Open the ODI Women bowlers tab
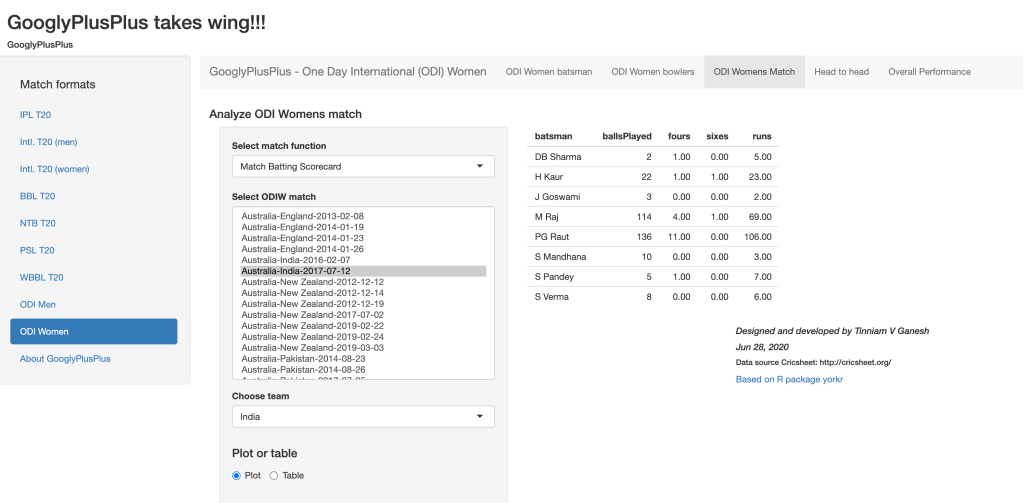This screenshot has height=503, width=1023. [652, 72]
